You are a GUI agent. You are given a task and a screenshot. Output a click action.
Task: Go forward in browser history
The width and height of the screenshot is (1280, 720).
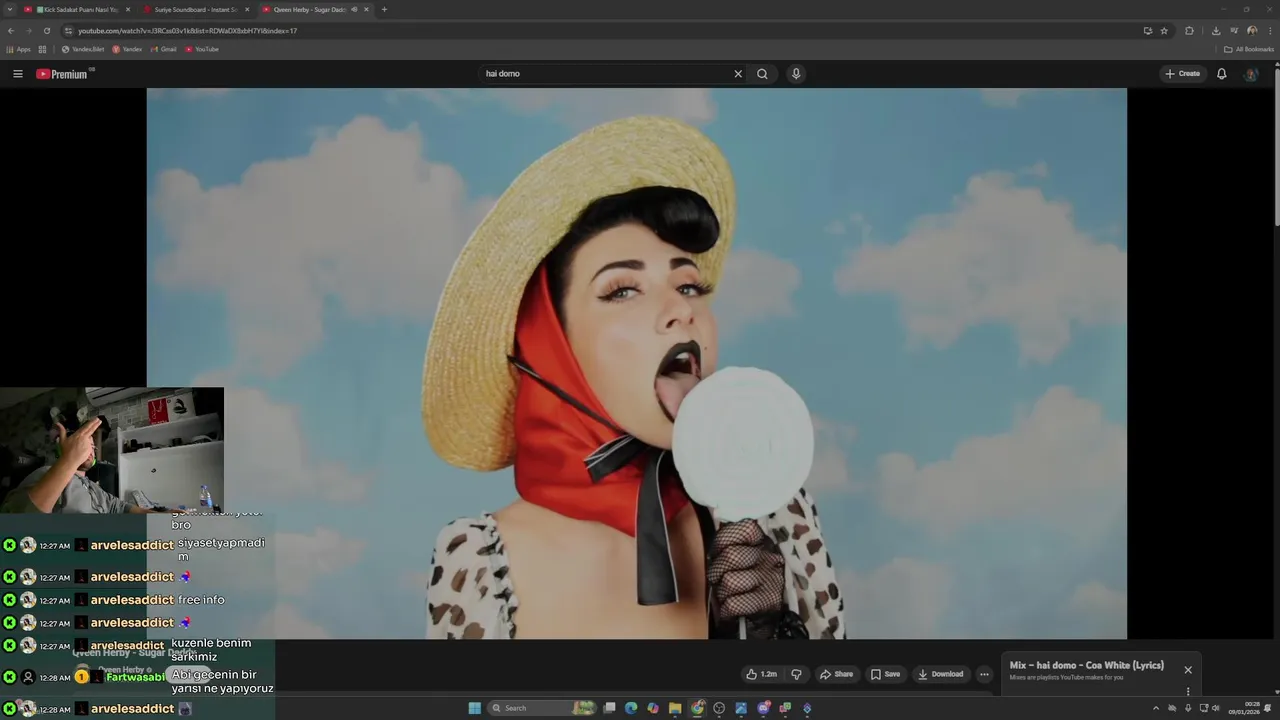coord(28,31)
